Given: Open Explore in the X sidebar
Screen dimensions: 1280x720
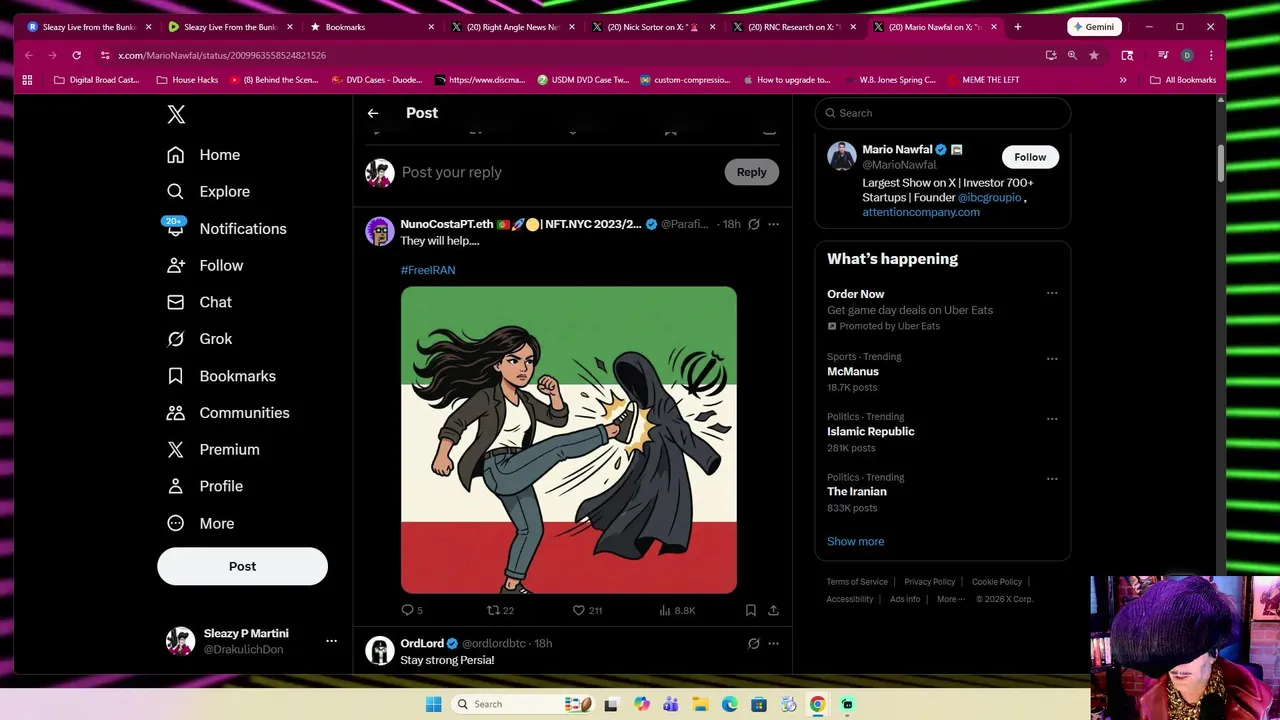Looking at the screenshot, I should (208, 191).
